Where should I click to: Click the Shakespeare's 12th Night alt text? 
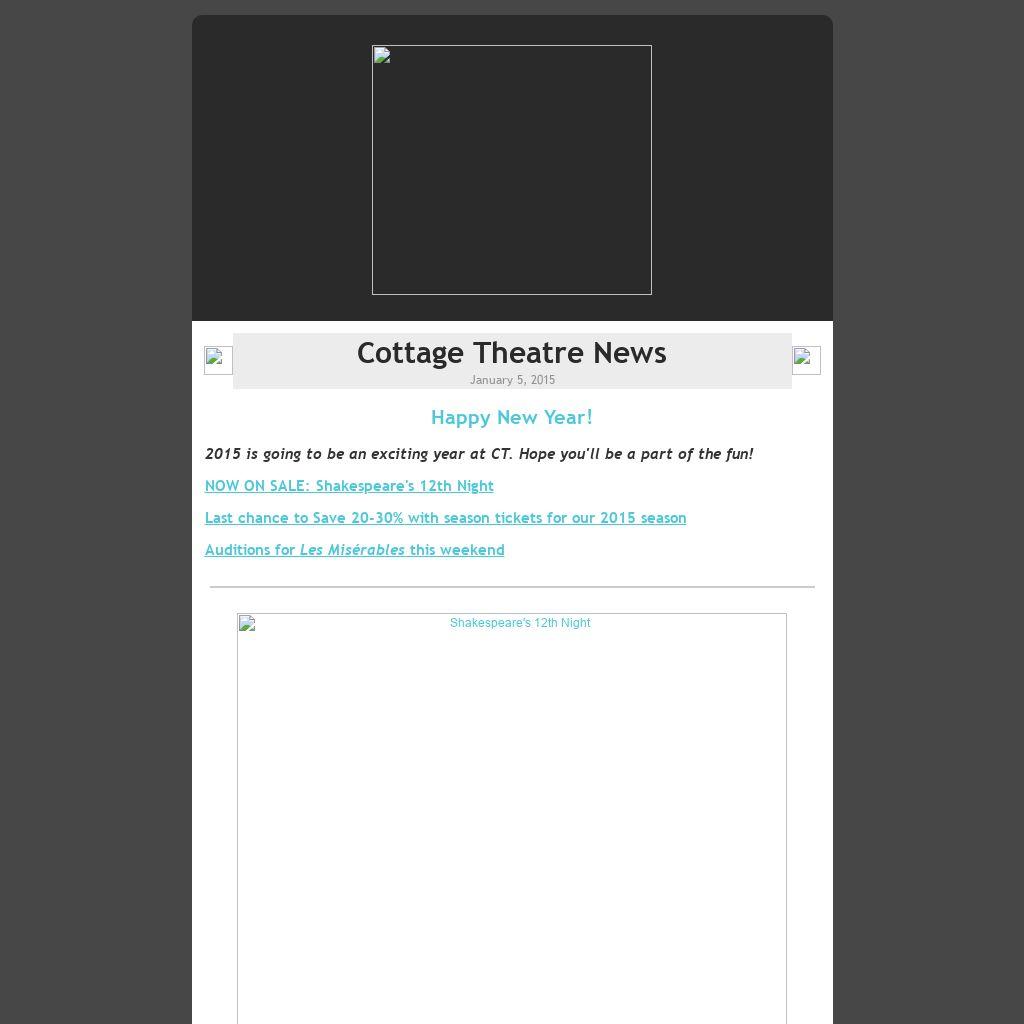520,623
